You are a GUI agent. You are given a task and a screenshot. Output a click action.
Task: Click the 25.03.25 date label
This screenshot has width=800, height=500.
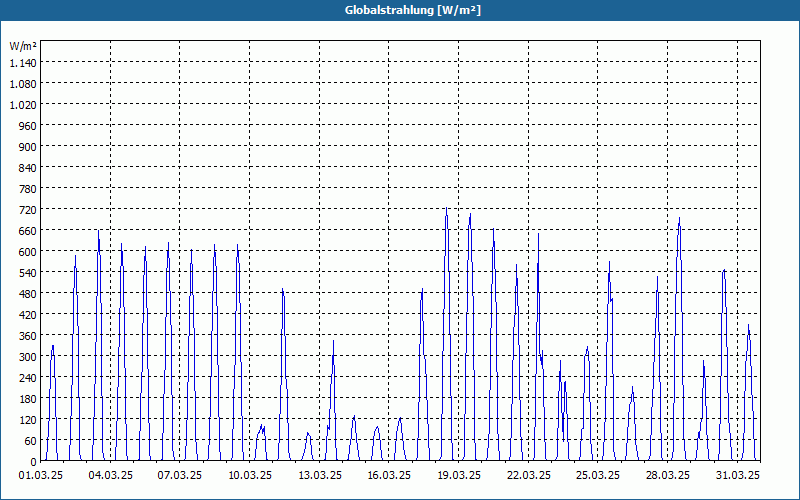[x=597, y=475]
